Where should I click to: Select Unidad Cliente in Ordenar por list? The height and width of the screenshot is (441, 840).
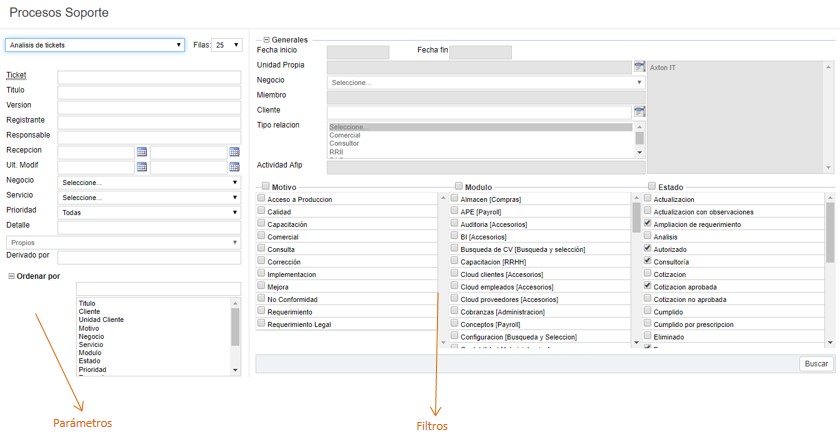click(101, 320)
